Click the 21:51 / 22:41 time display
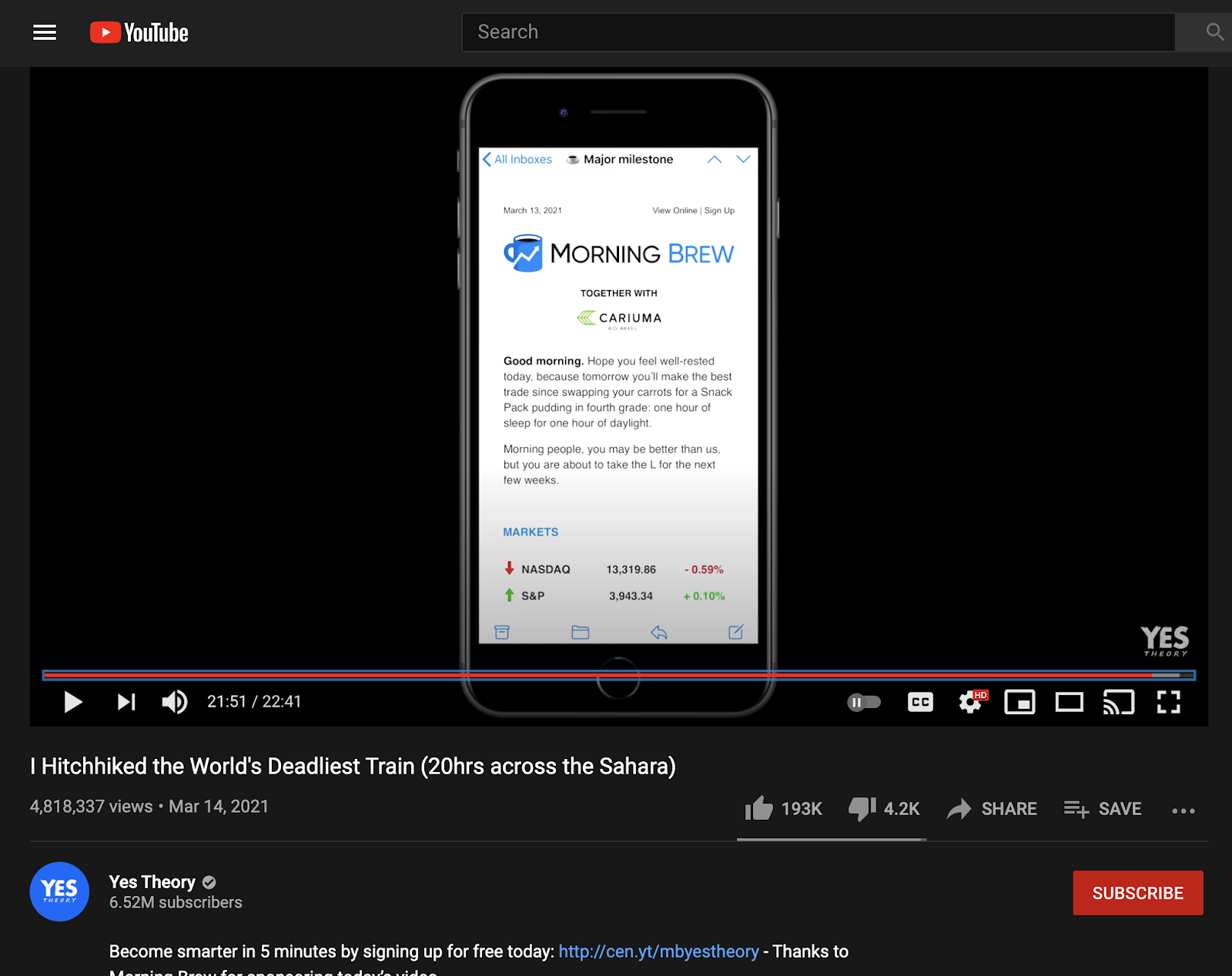The image size is (1232, 976). 254,702
